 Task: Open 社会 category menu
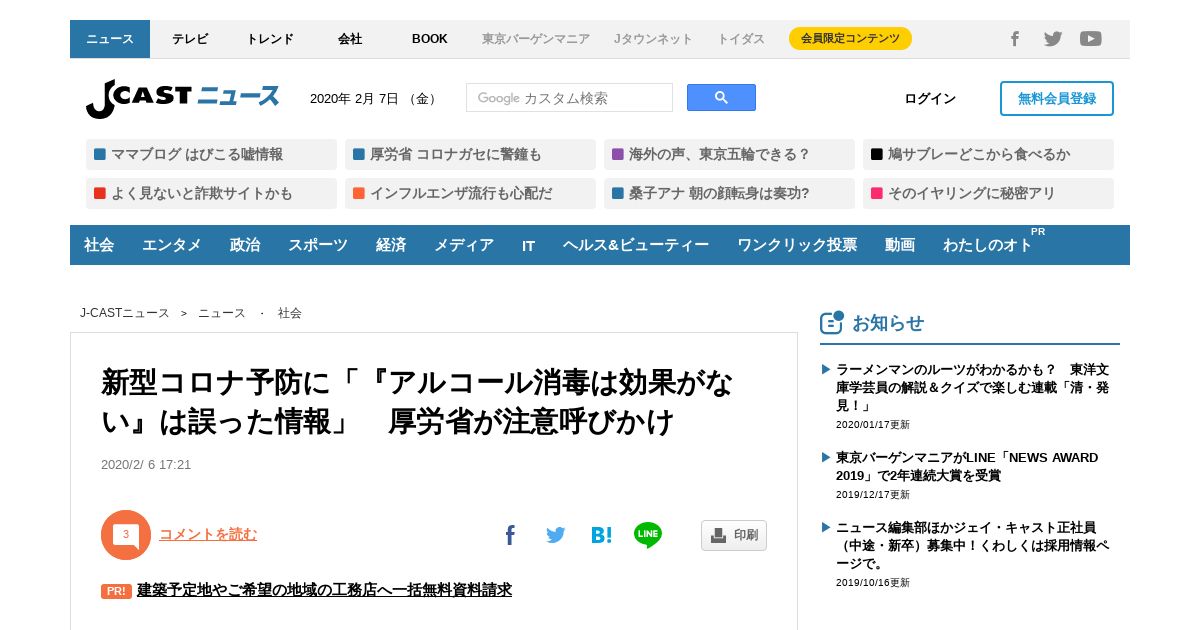pos(99,245)
